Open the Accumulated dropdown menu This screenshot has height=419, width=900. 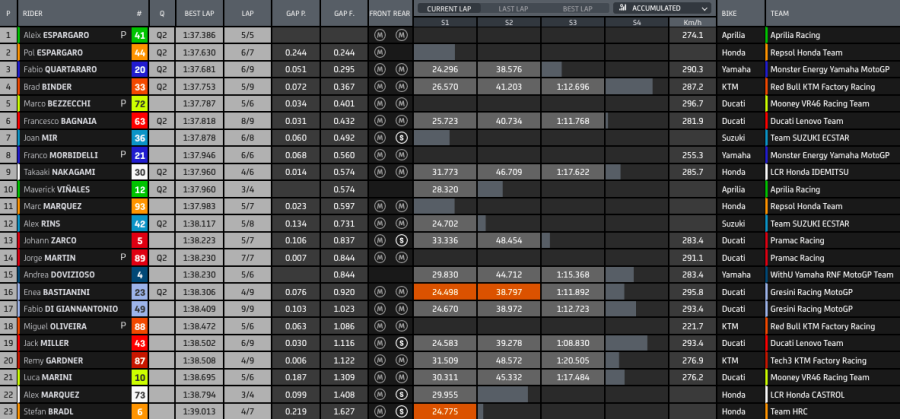point(664,8)
